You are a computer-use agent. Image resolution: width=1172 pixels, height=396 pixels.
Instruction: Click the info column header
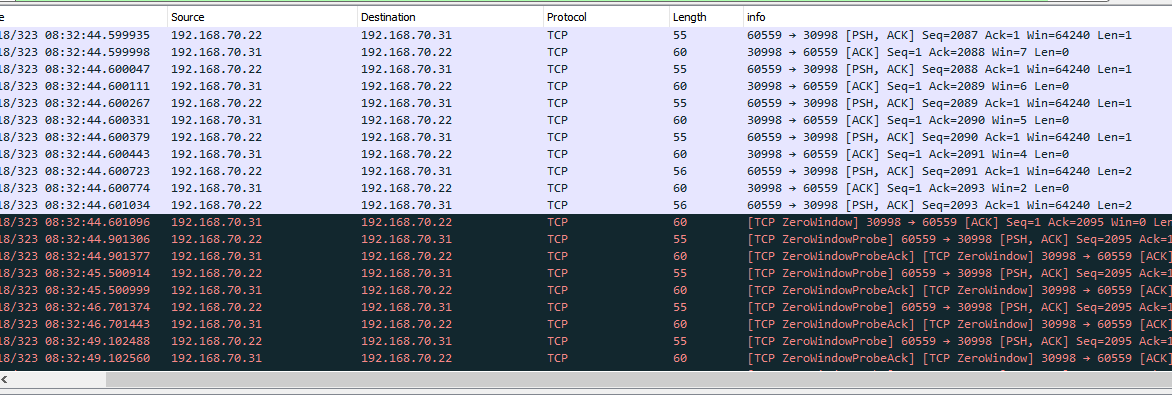pos(957,17)
